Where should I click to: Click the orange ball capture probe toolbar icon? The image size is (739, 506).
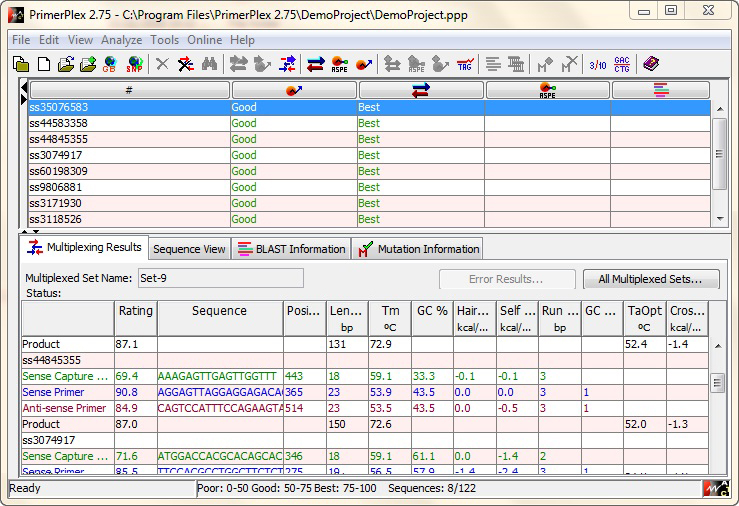(x=364, y=64)
